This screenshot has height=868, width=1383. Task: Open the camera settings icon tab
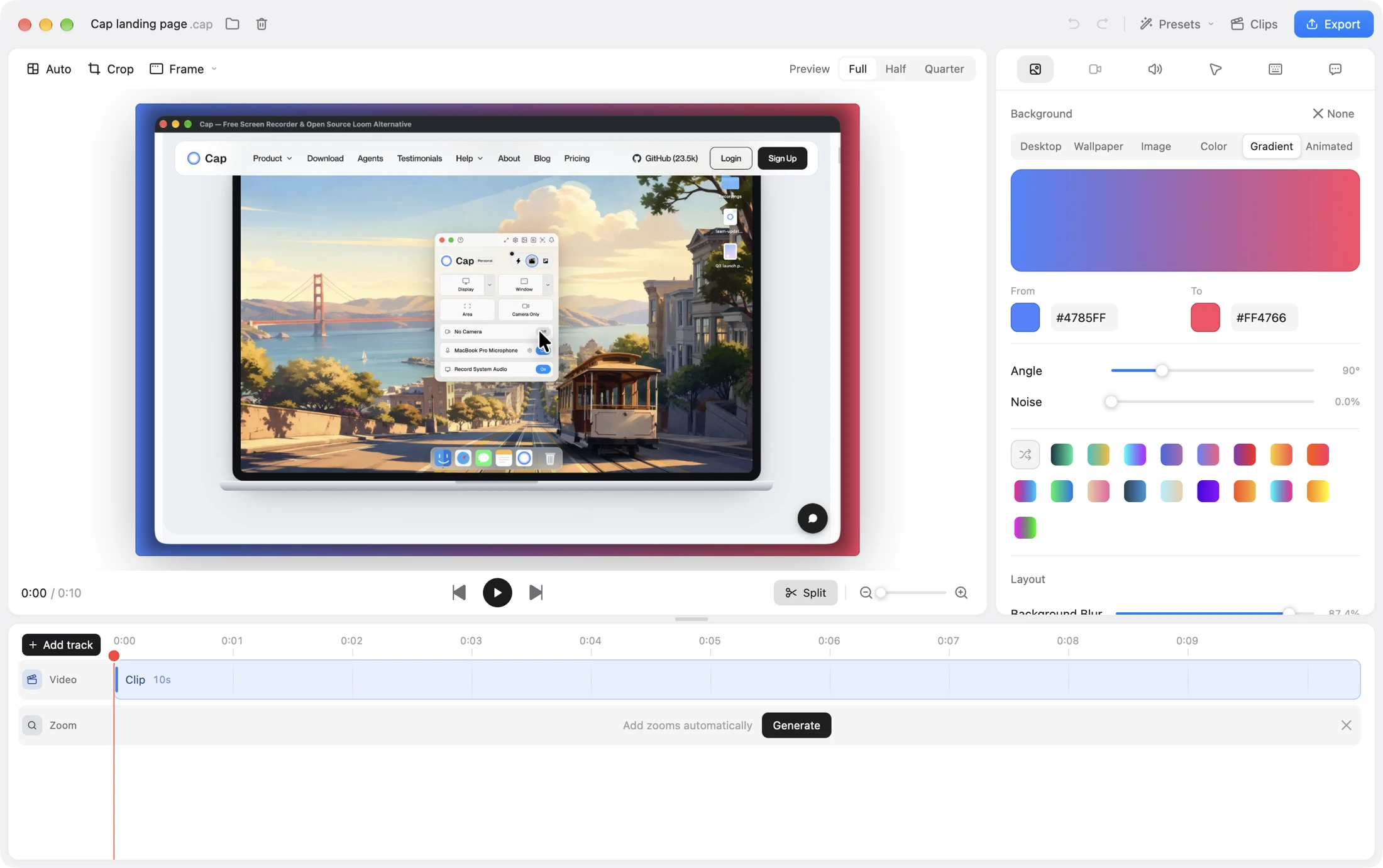click(1095, 69)
